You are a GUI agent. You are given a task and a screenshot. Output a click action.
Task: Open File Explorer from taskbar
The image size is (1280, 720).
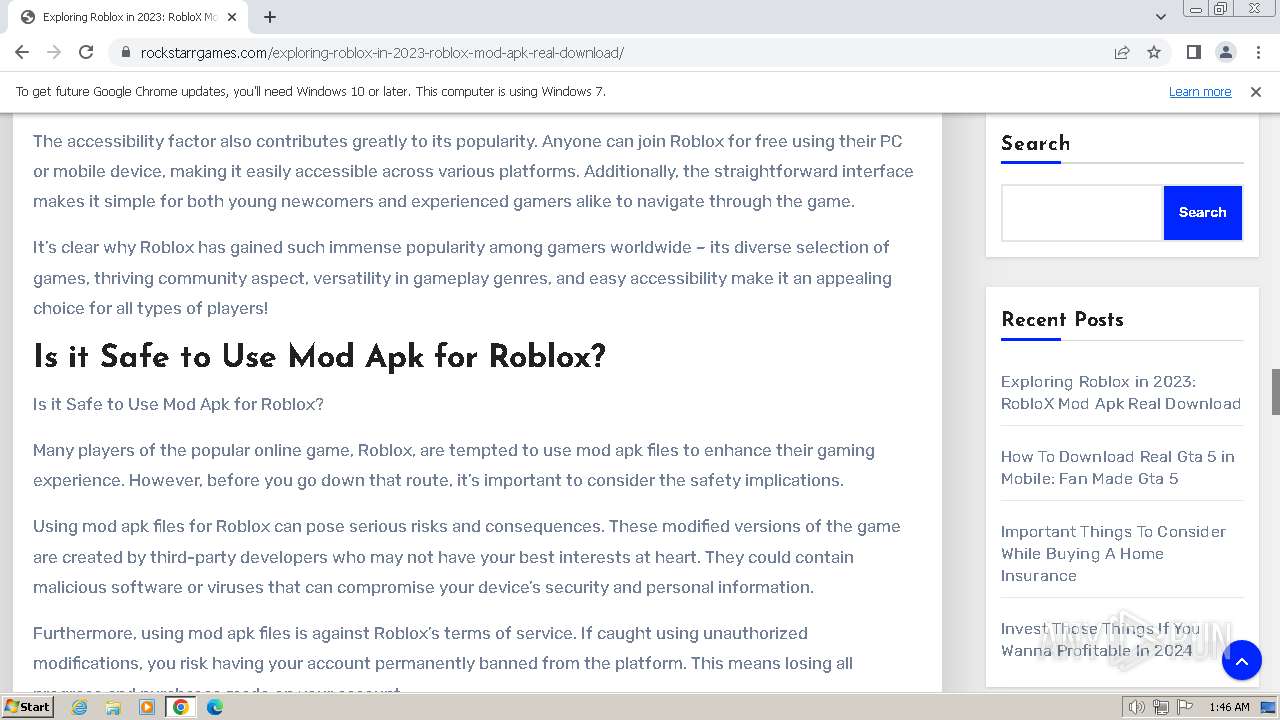tap(113, 707)
